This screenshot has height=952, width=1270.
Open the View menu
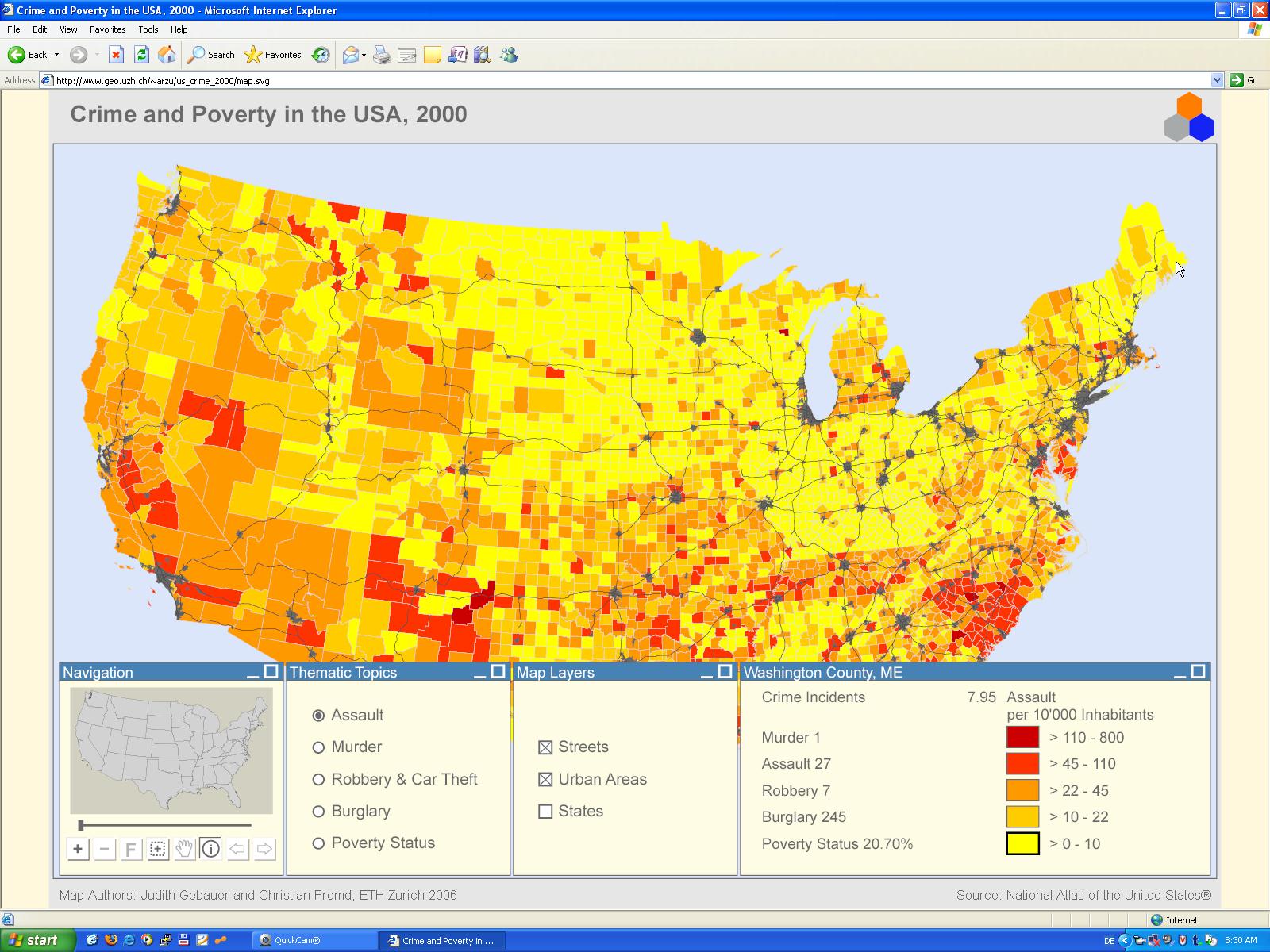[68, 29]
